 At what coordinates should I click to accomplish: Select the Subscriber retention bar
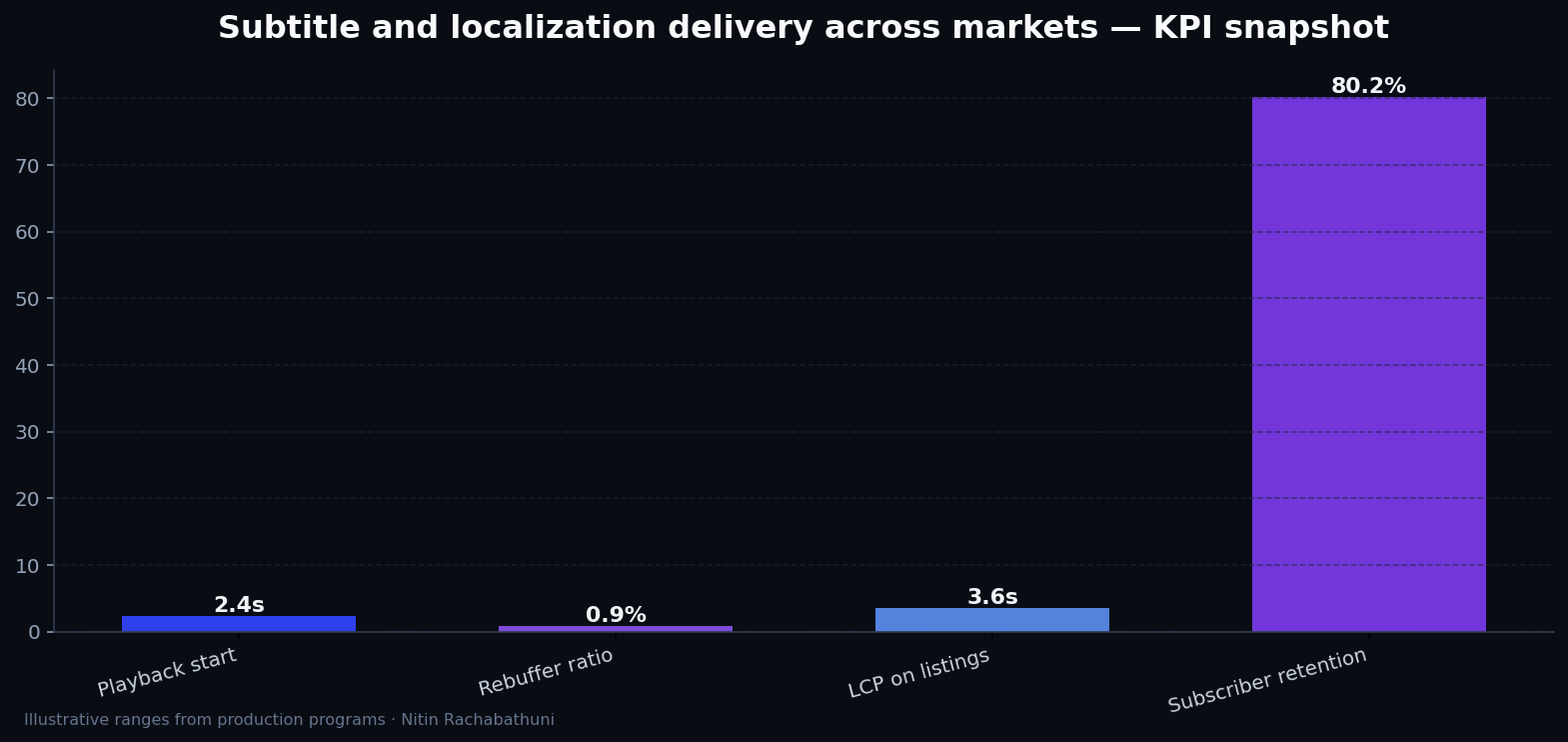[1369, 364]
